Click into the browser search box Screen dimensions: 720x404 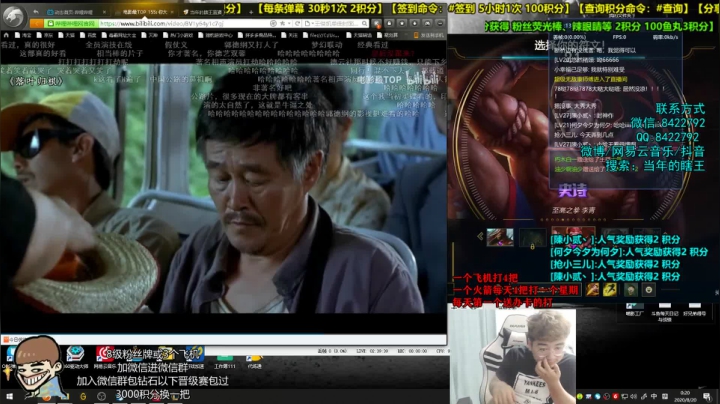coord(335,23)
